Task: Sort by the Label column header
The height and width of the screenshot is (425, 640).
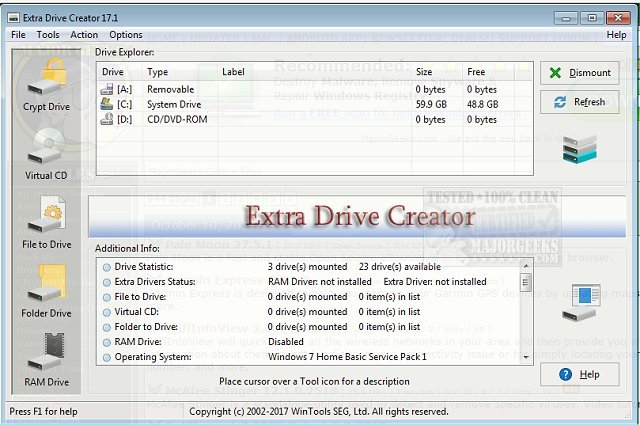Action: (233, 72)
